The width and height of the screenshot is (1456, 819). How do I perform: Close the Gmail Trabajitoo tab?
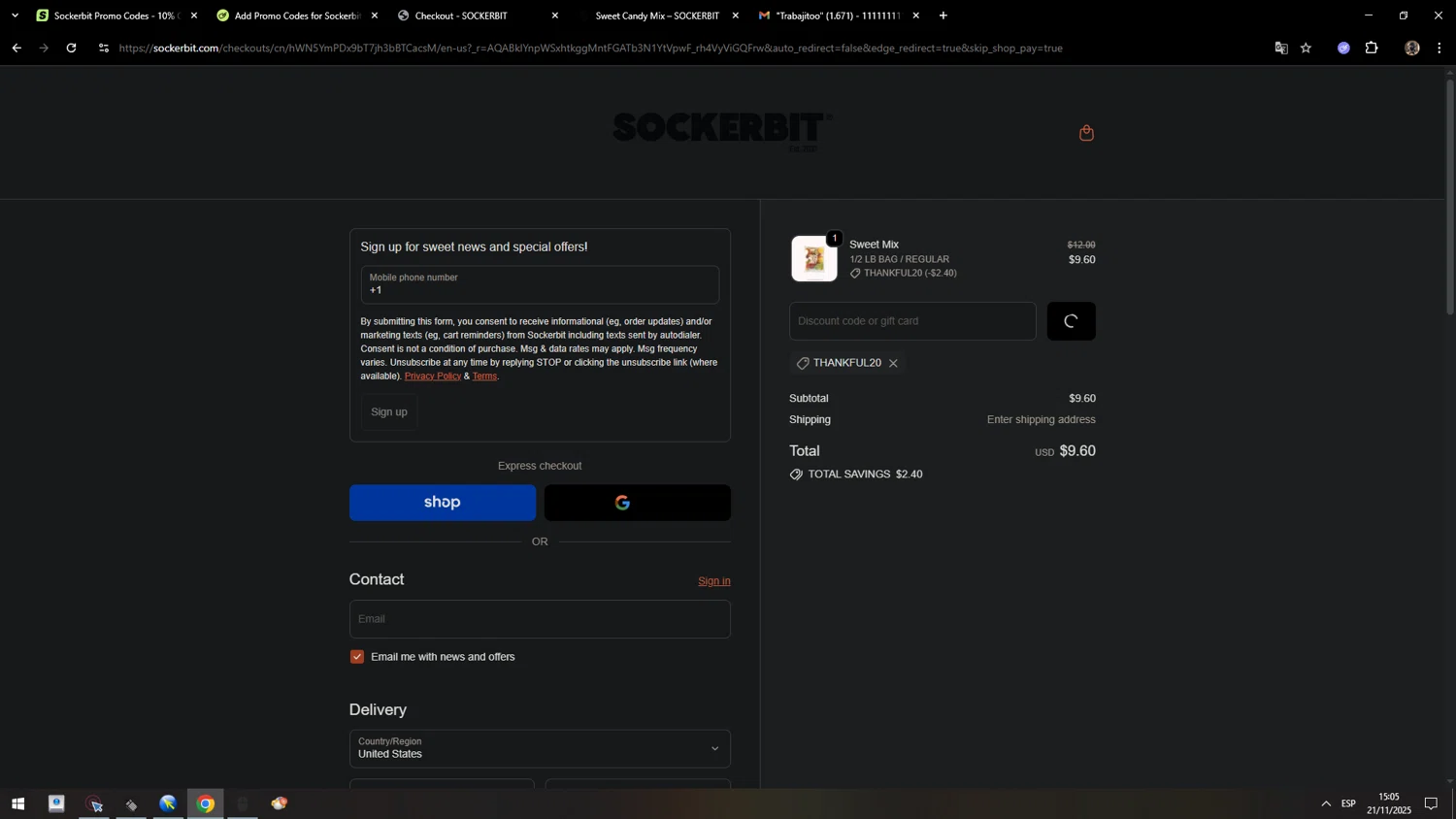916,16
